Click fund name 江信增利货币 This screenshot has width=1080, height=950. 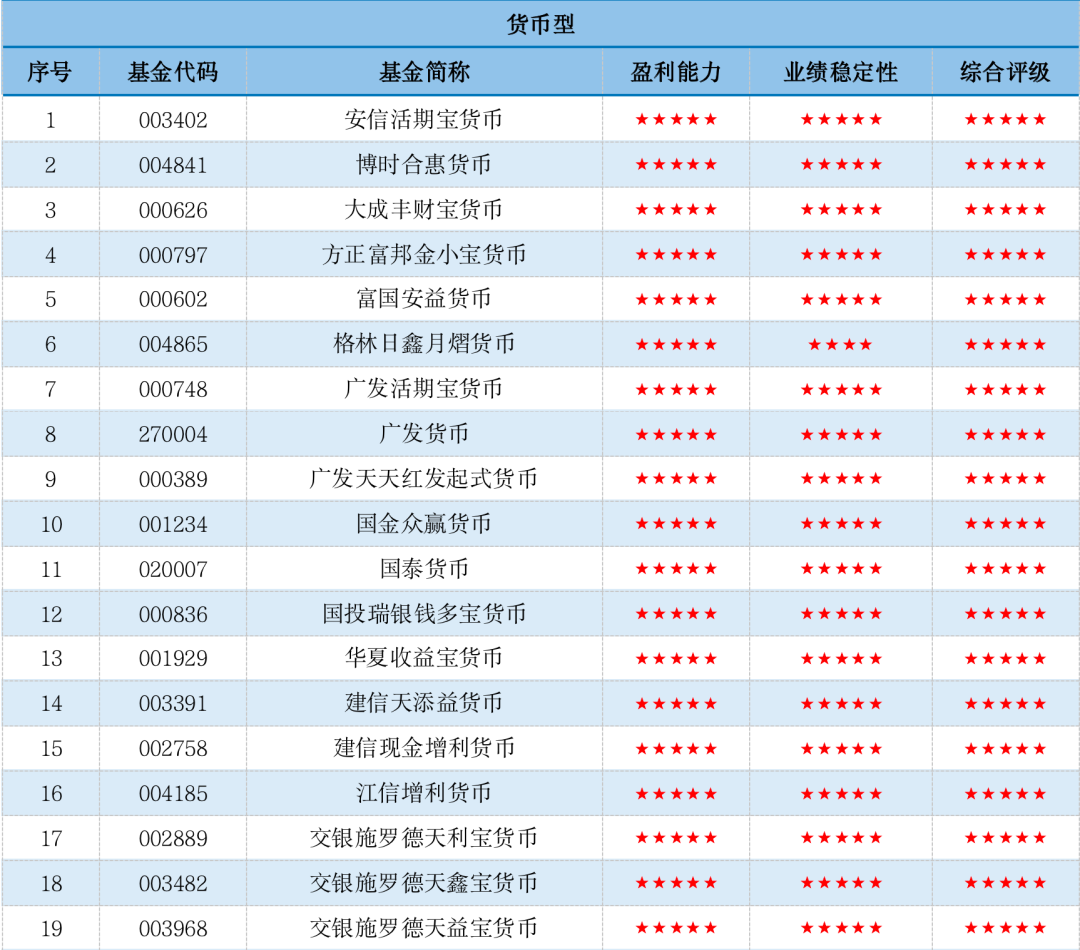coord(424,792)
